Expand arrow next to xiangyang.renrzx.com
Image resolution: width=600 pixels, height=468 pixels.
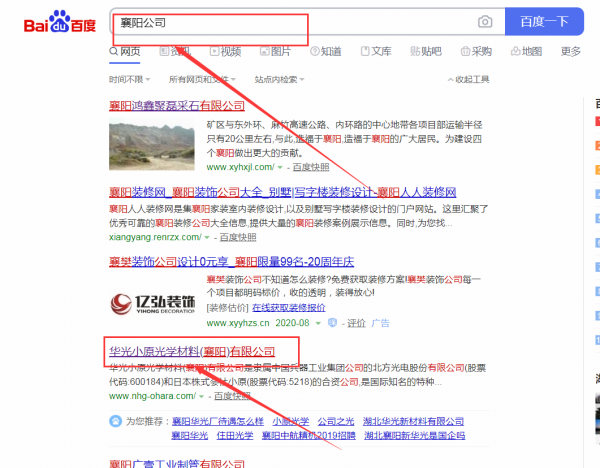pyautogui.click(x=207, y=237)
